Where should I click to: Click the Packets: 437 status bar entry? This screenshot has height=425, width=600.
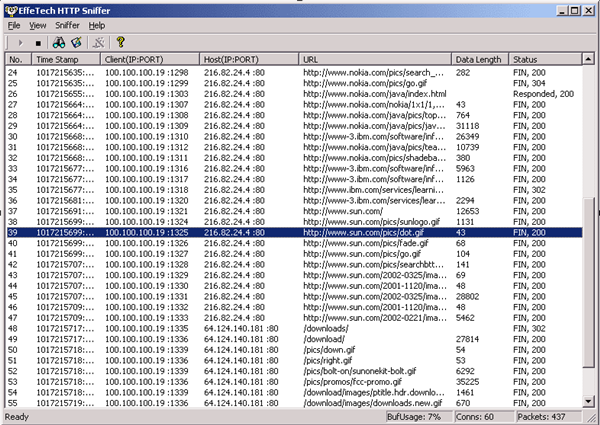point(548,417)
